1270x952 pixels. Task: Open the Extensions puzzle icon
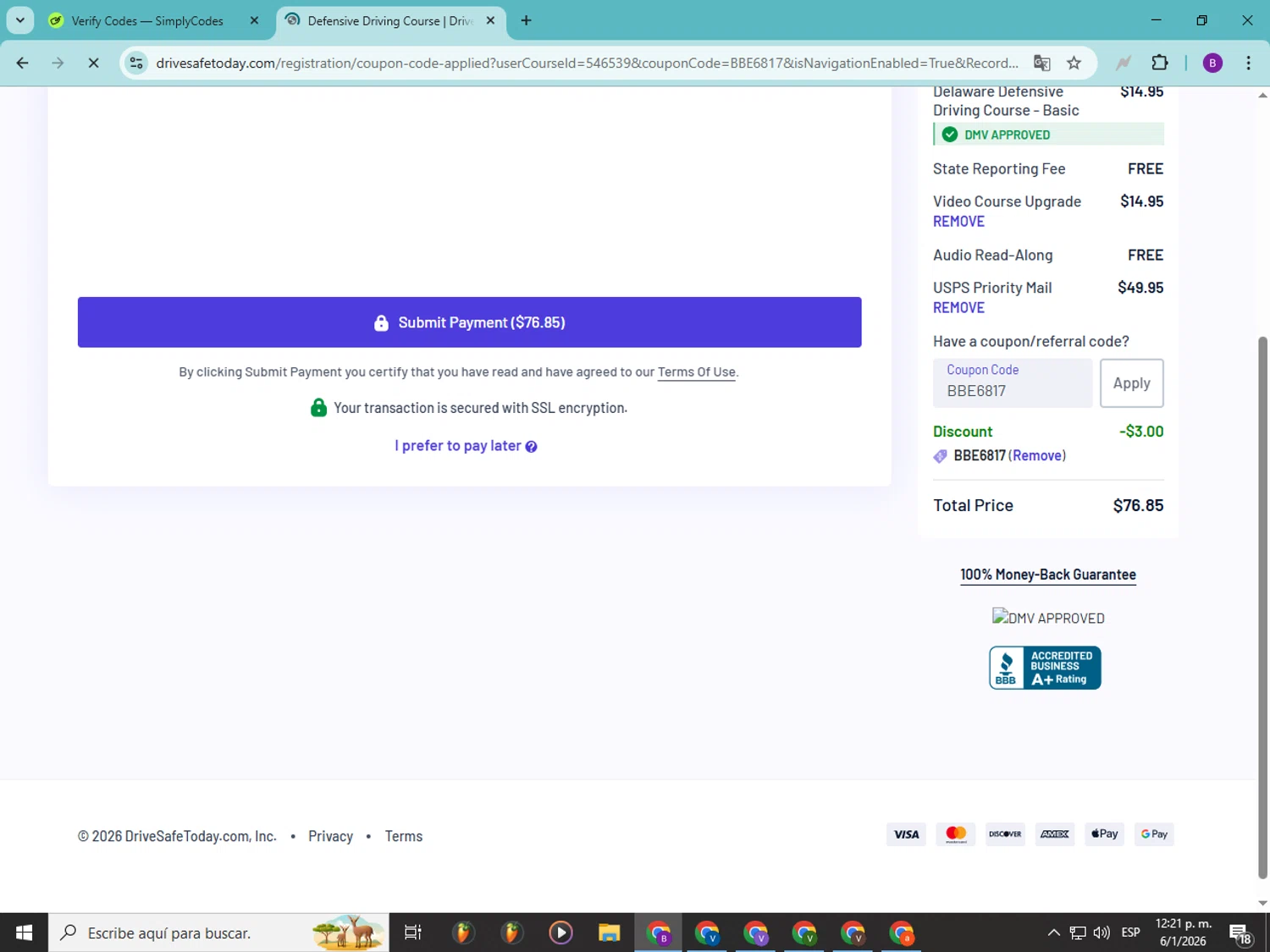click(1160, 63)
